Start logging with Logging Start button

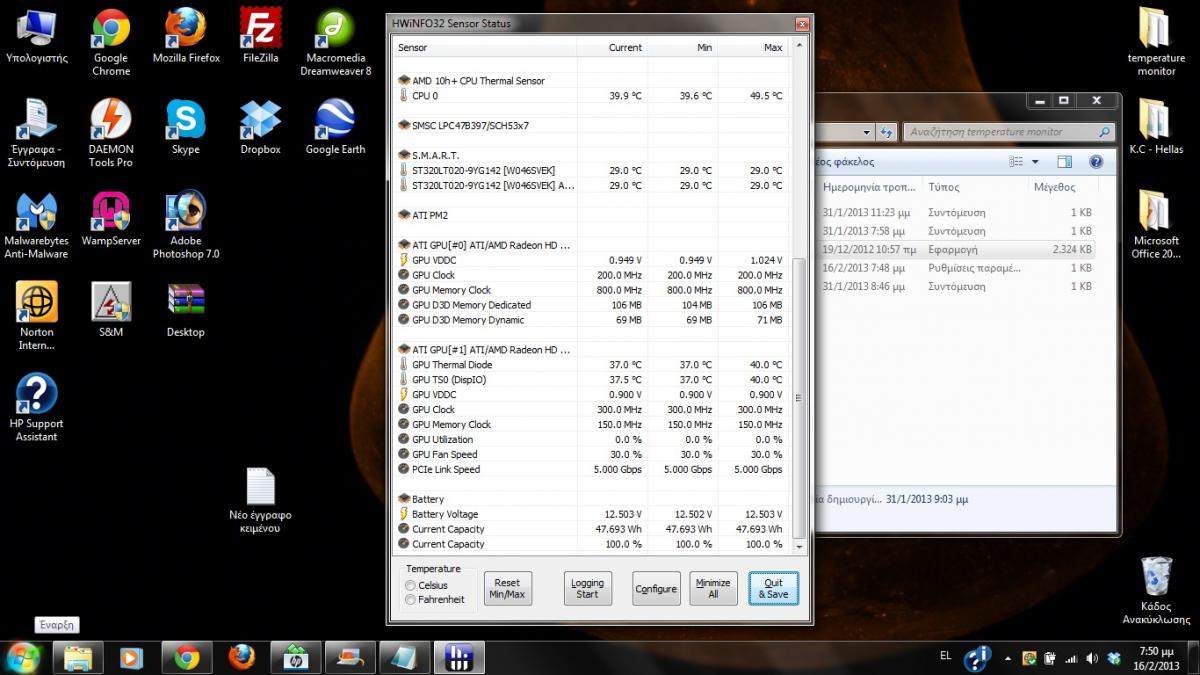tap(587, 588)
